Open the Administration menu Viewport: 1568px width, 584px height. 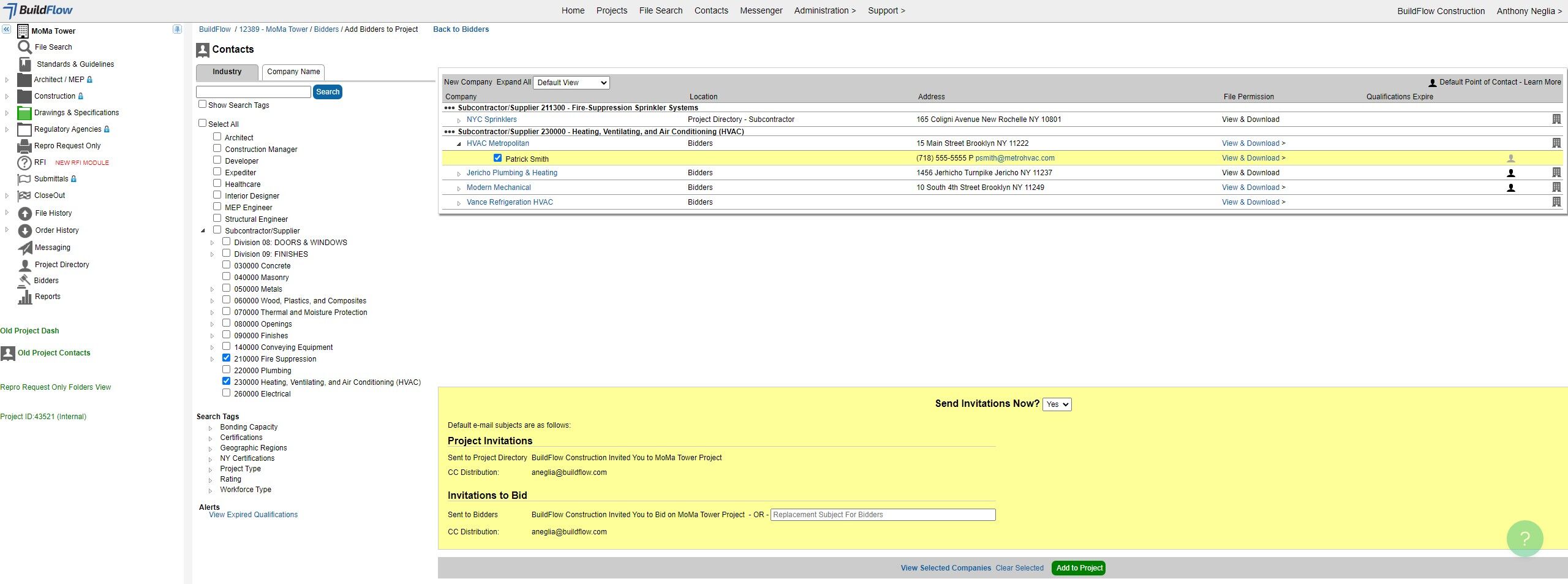825,10
